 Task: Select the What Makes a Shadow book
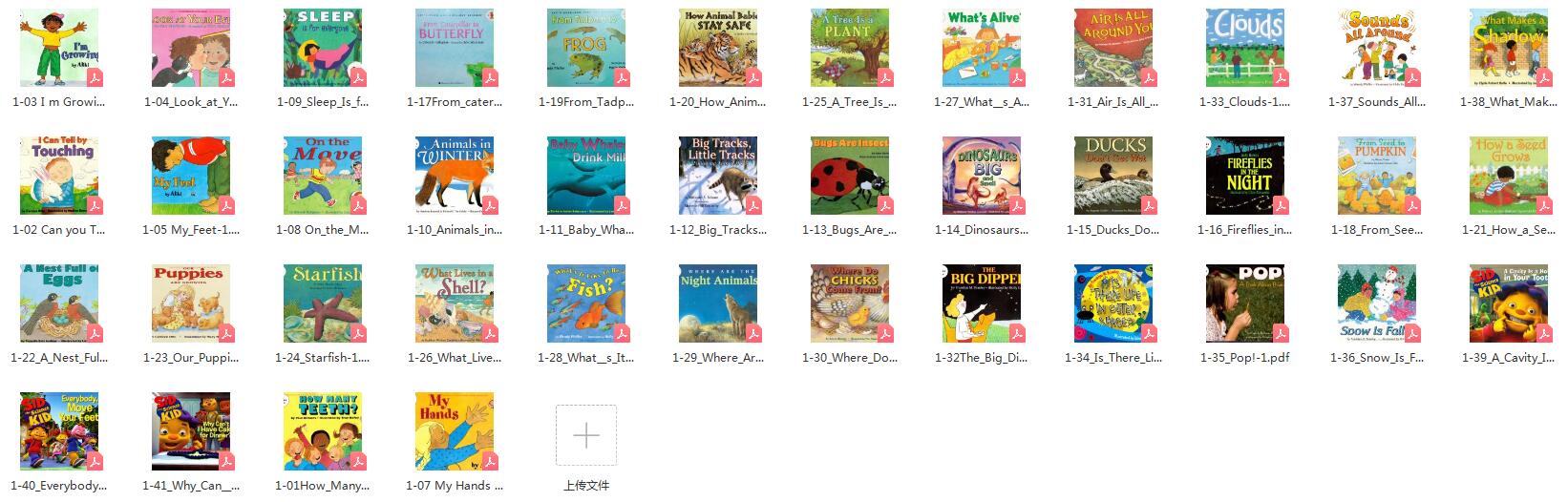[1509, 48]
